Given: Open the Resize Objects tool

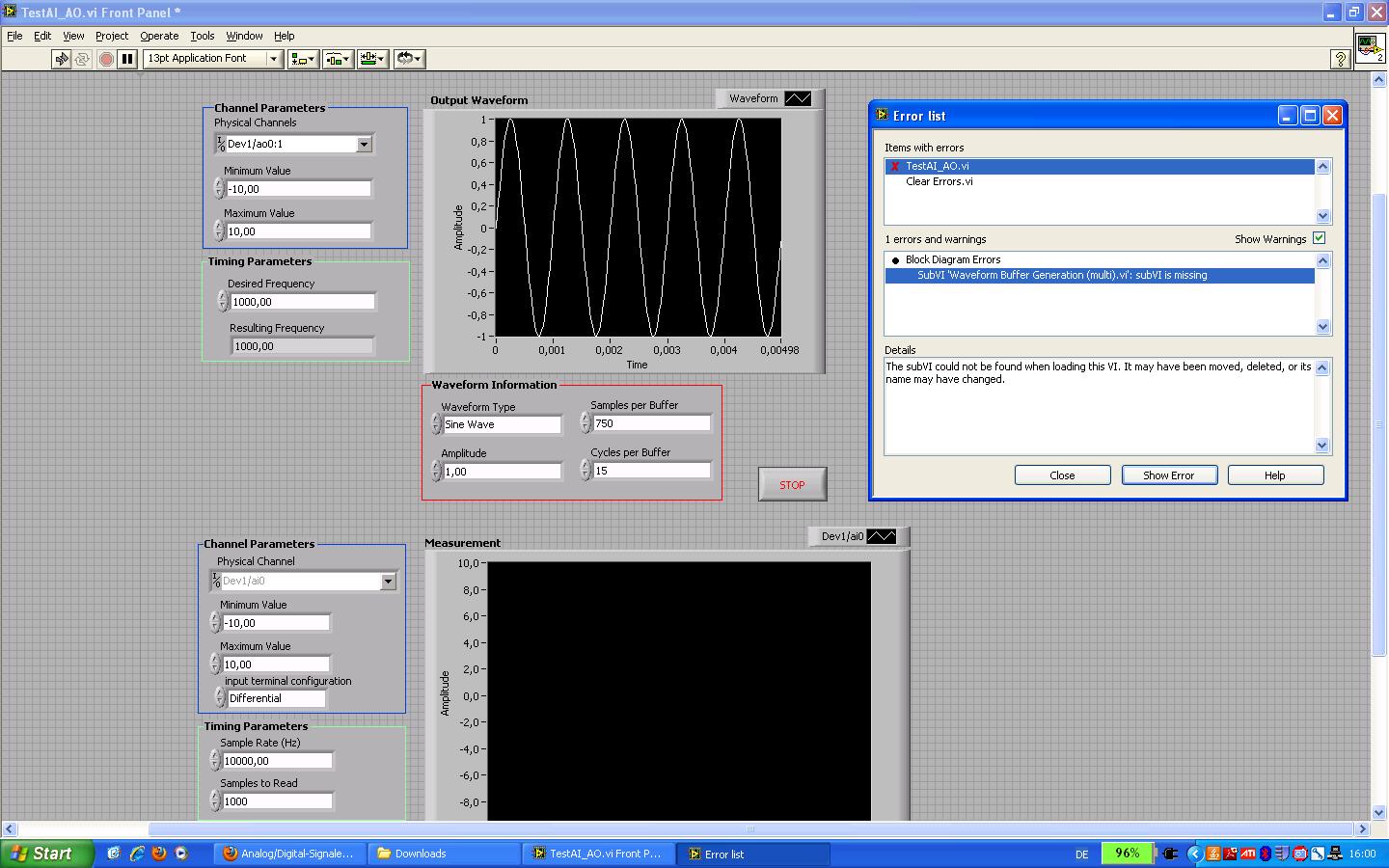Looking at the screenshot, I should coord(371,59).
